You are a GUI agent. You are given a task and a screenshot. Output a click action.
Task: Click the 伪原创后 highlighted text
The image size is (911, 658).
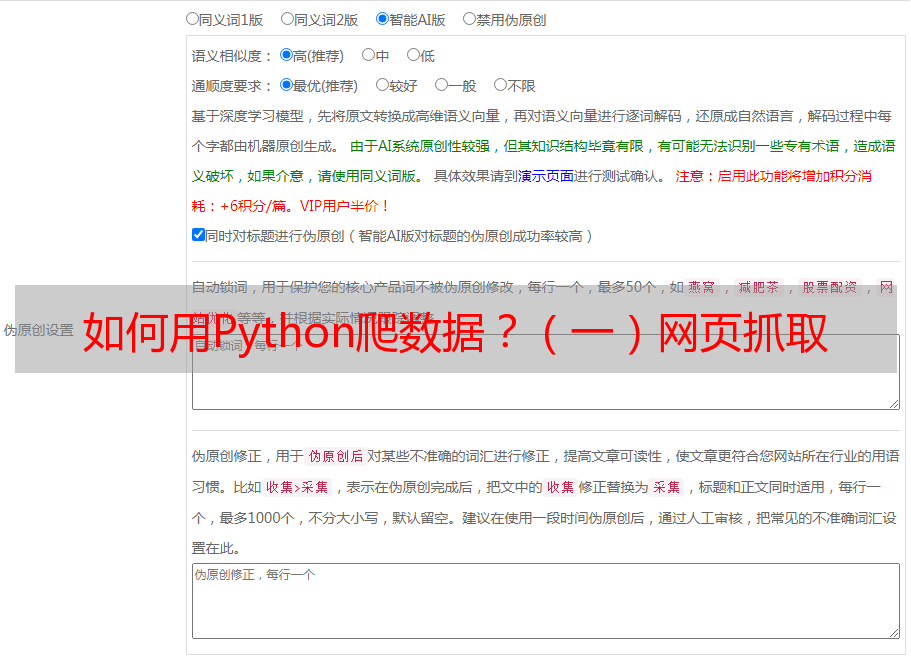[x=336, y=456]
